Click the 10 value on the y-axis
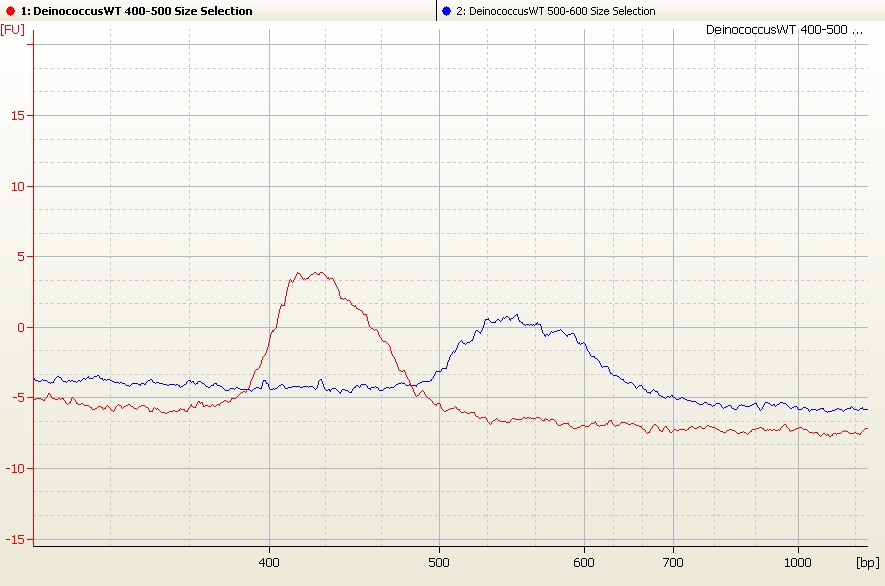885x586 pixels. click(x=18, y=186)
